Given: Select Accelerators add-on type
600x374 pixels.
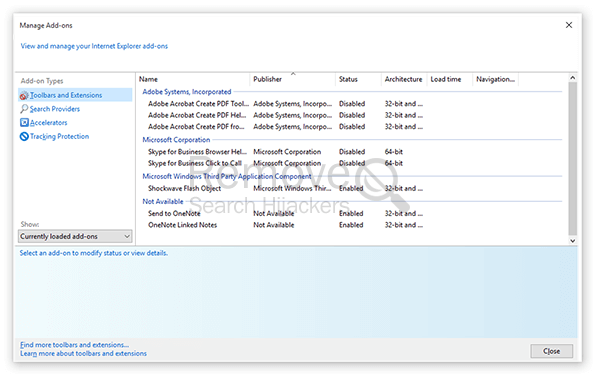Looking at the screenshot, I should (49, 122).
